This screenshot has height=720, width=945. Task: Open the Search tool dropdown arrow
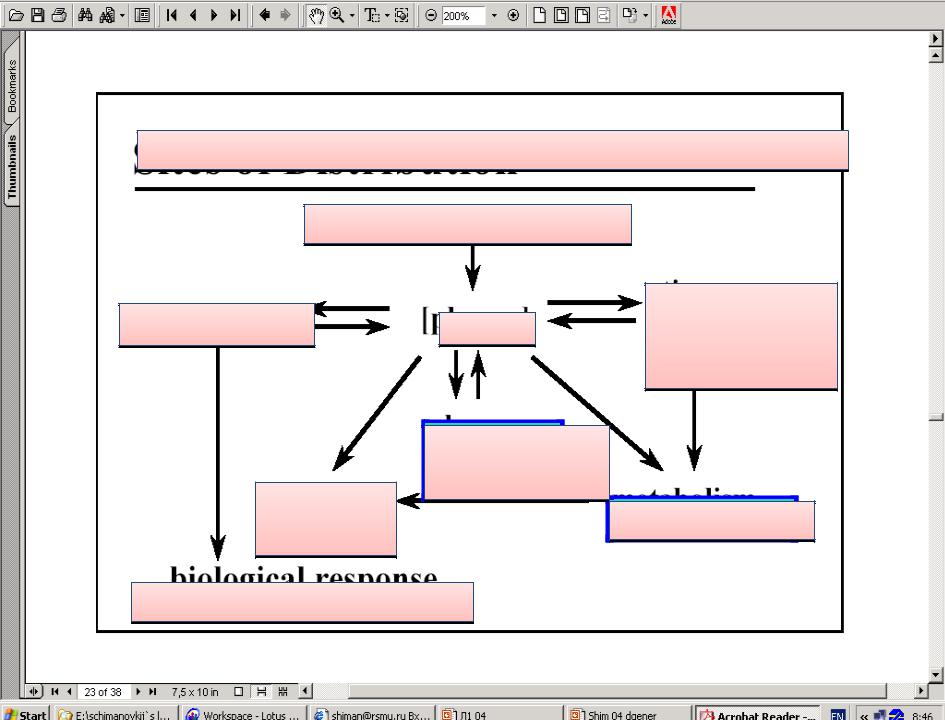tap(122, 15)
